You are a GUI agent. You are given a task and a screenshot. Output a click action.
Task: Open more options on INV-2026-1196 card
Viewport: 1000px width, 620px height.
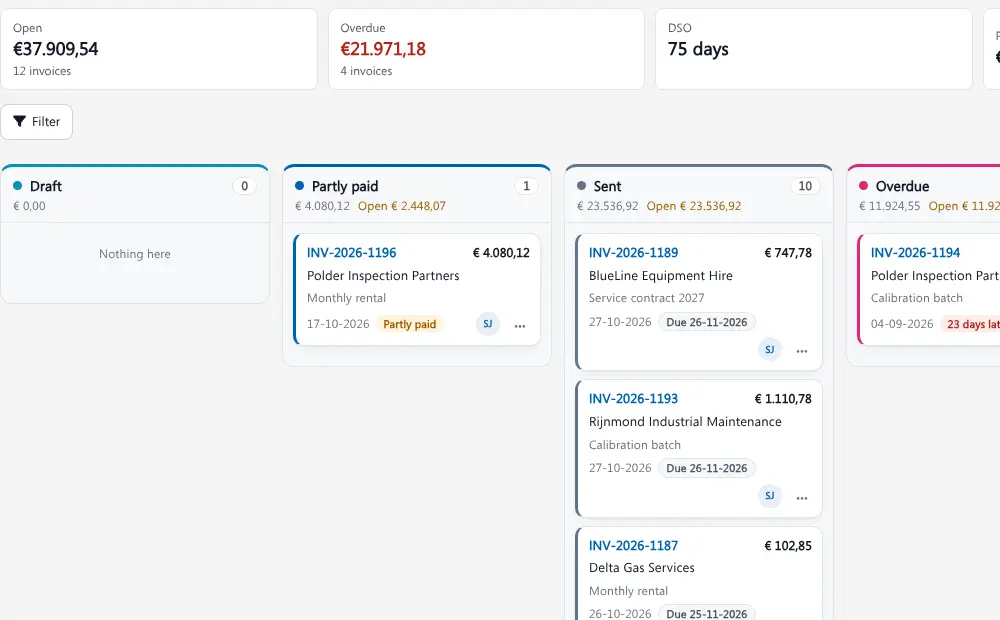pos(520,325)
